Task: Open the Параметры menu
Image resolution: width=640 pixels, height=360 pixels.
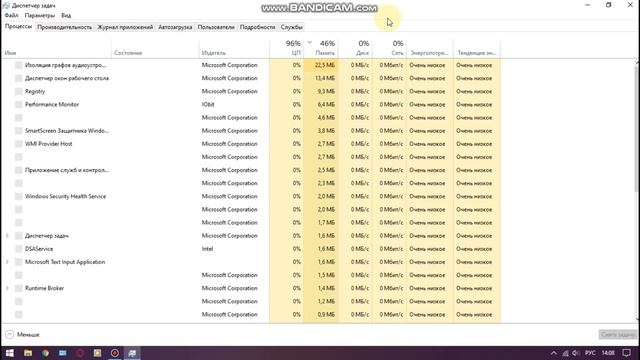Action: point(40,16)
